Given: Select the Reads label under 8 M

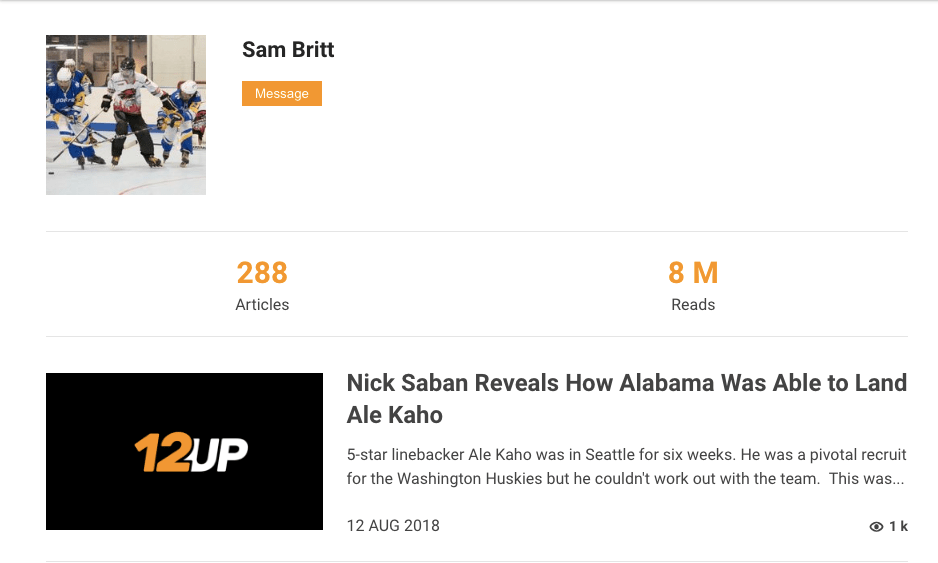Looking at the screenshot, I should [693, 305].
